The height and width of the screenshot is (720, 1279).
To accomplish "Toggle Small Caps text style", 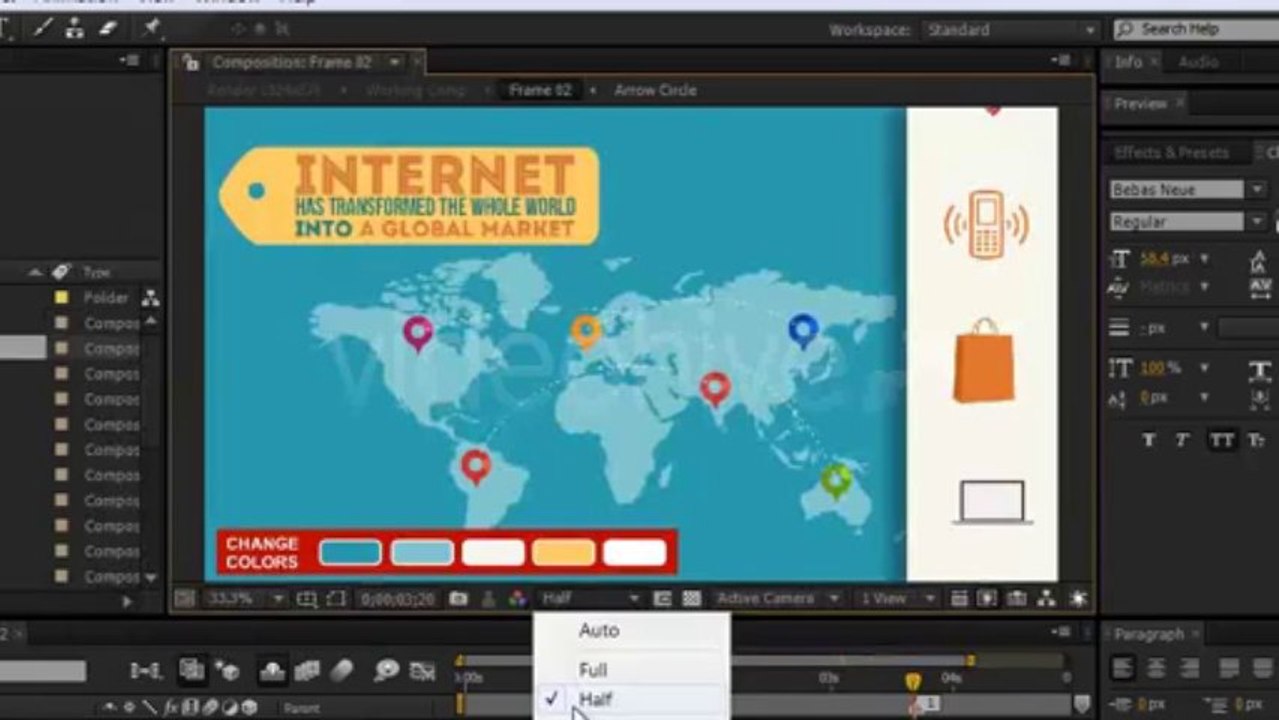I will point(1257,440).
